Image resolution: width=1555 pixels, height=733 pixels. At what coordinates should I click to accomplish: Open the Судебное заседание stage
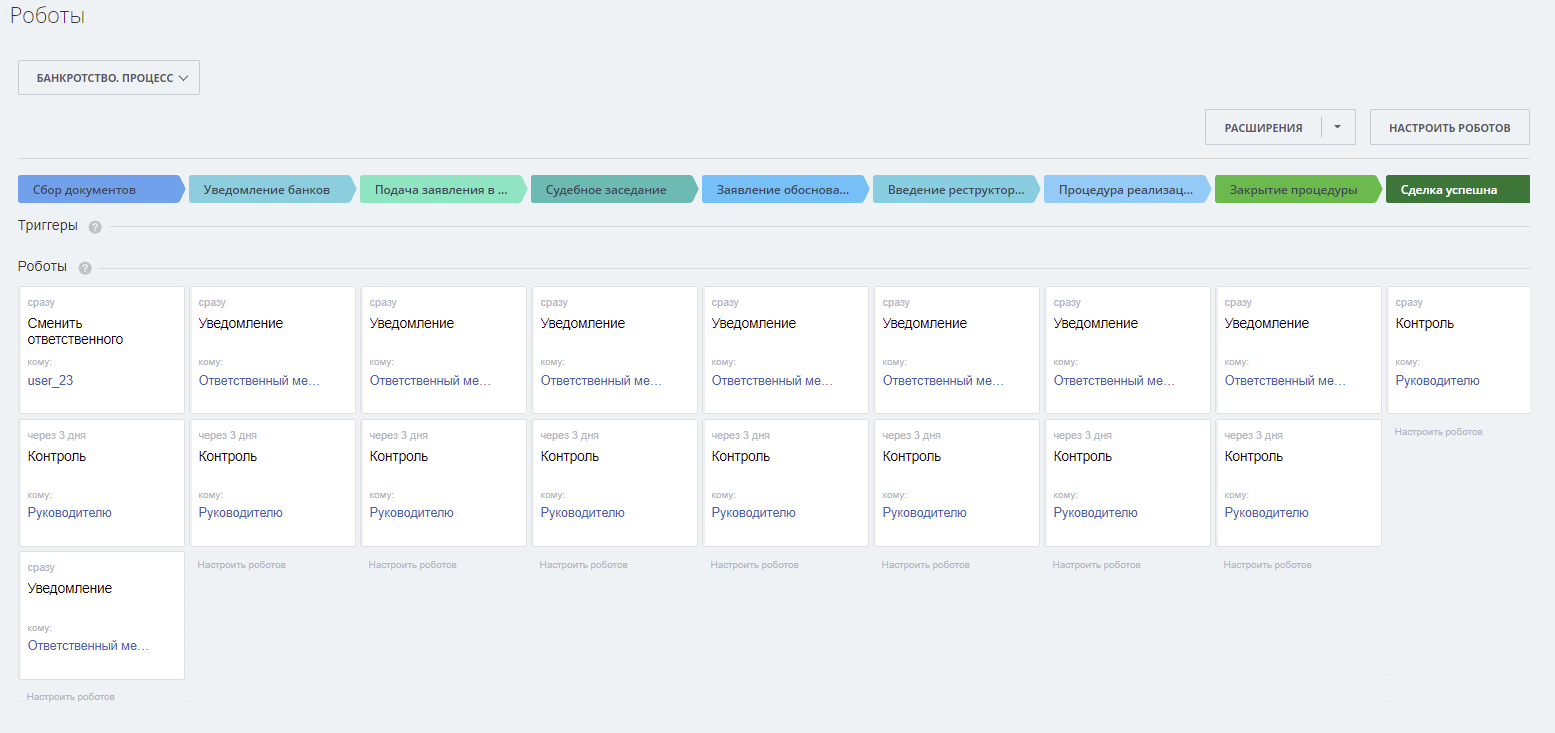click(x=609, y=189)
